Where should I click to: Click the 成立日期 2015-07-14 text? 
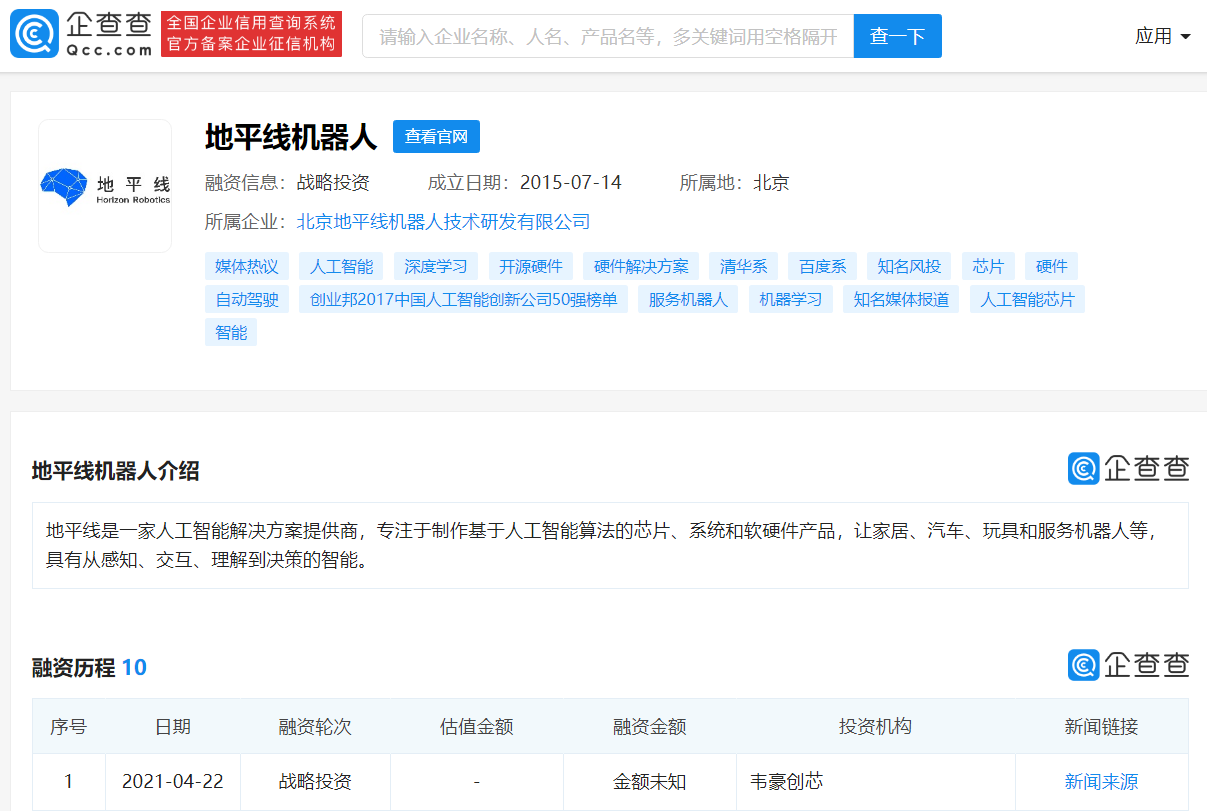[525, 183]
